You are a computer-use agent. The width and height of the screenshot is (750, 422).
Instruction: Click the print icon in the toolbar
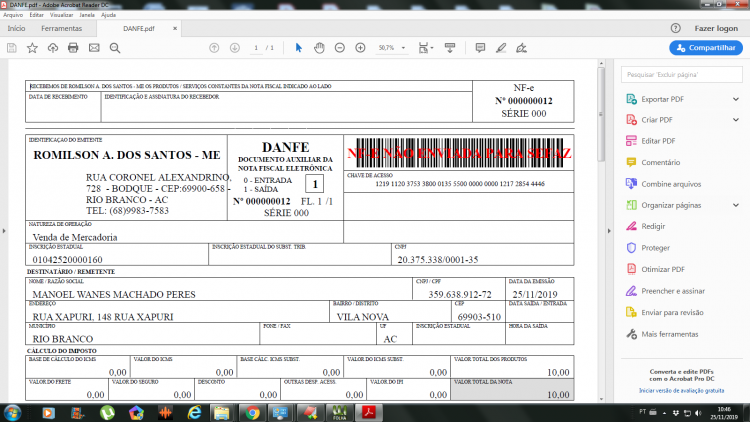[73, 48]
